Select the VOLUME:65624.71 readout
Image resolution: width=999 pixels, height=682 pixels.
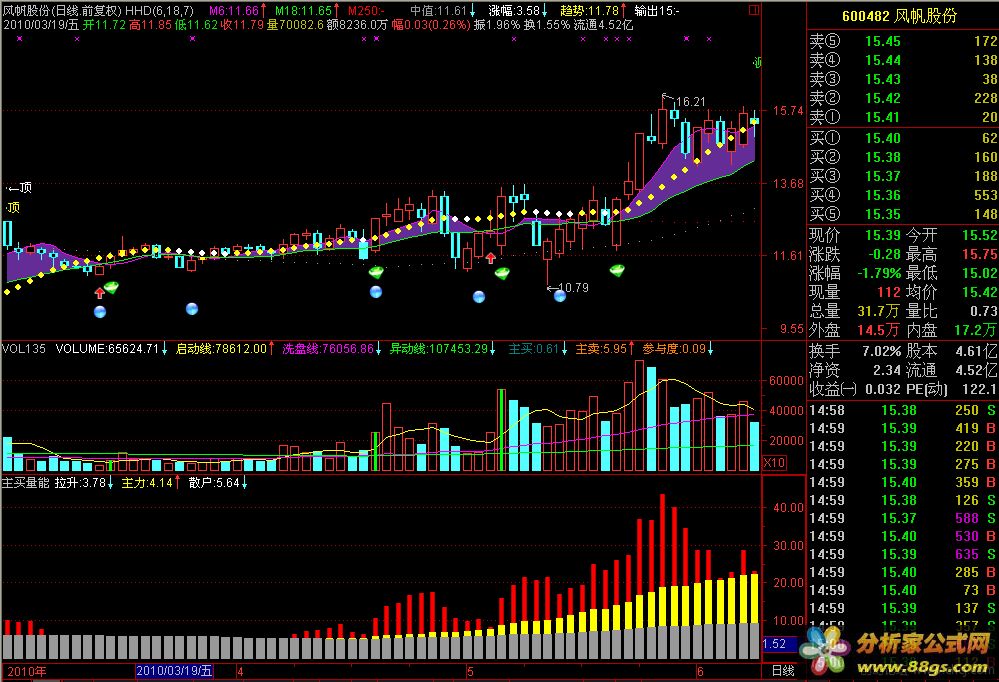(x=111, y=349)
